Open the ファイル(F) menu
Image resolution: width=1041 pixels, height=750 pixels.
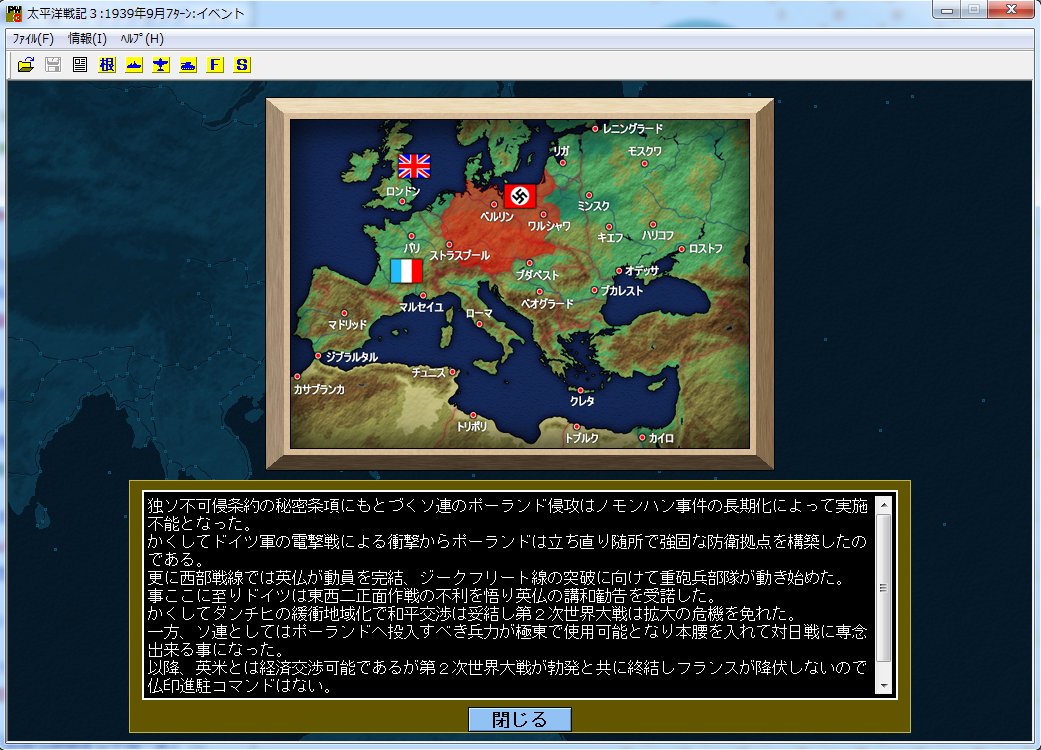click(x=33, y=38)
